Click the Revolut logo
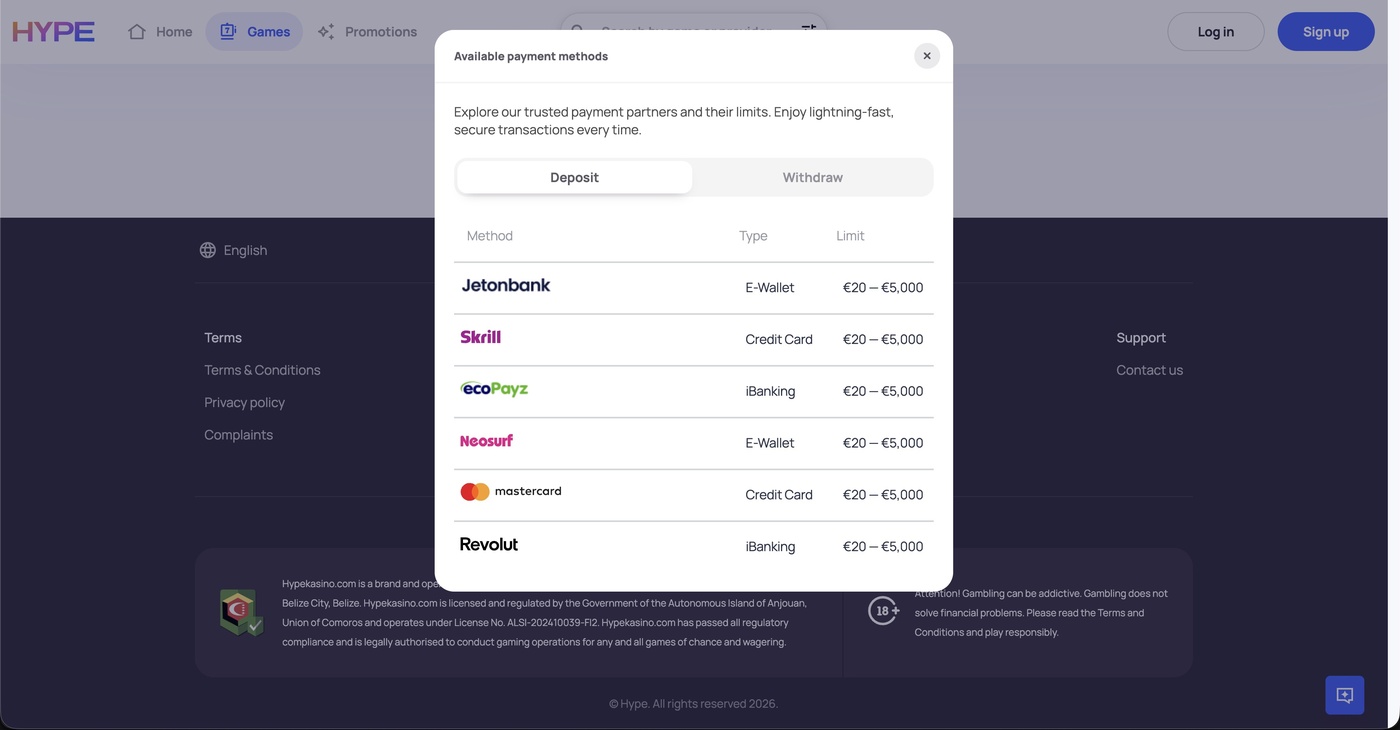Screen dimensions: 1400x730 click(489, 545)
